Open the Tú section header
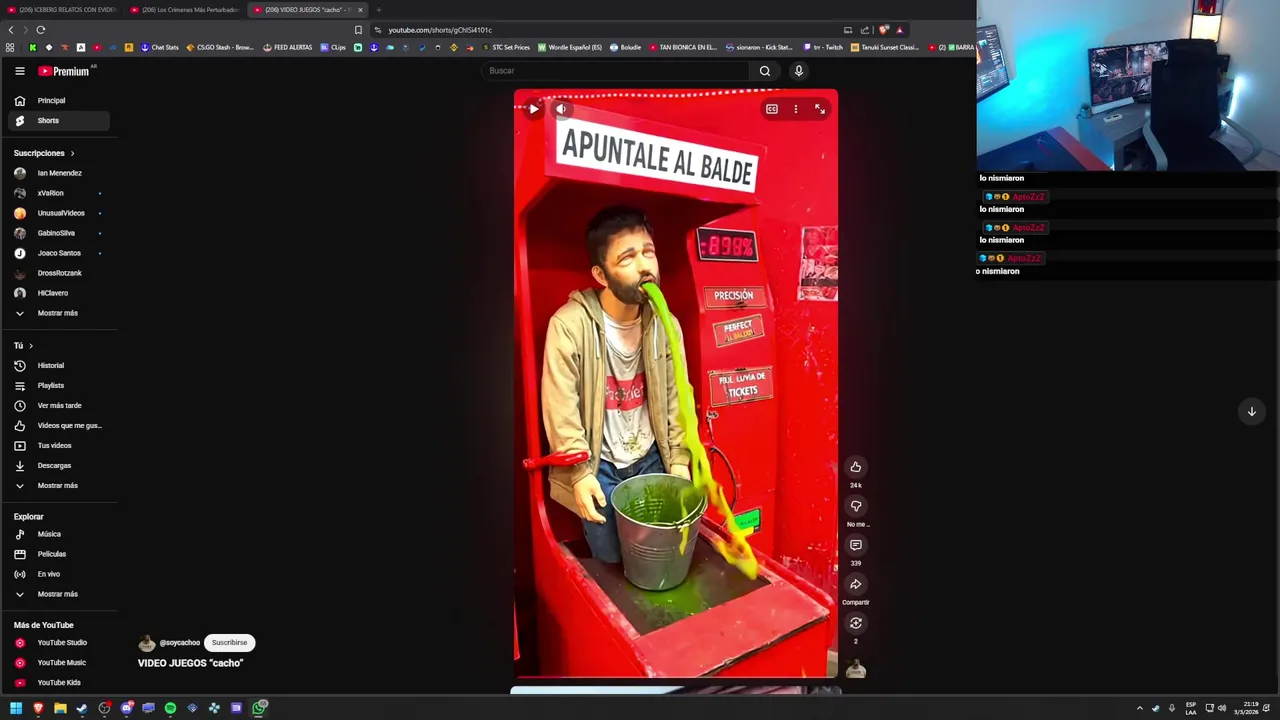Image resolution: width=1280 pixels, height=720 pixels. 23,346
